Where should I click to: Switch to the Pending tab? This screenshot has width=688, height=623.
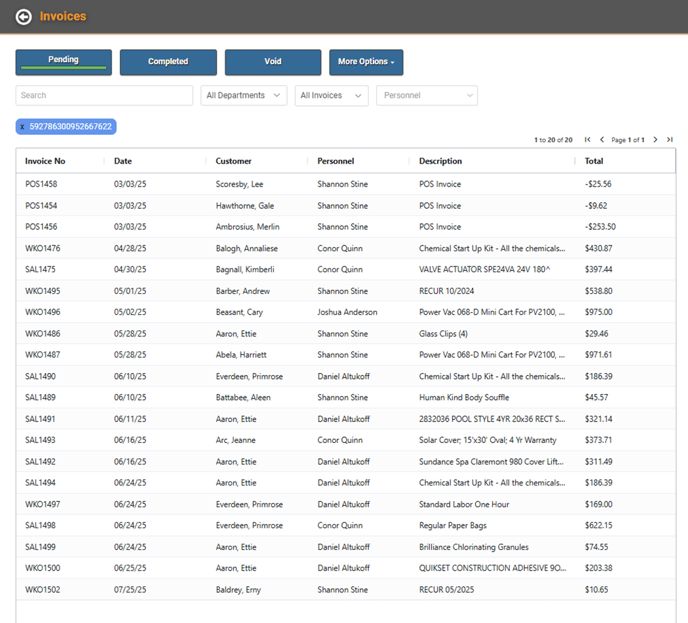(64, 62)
